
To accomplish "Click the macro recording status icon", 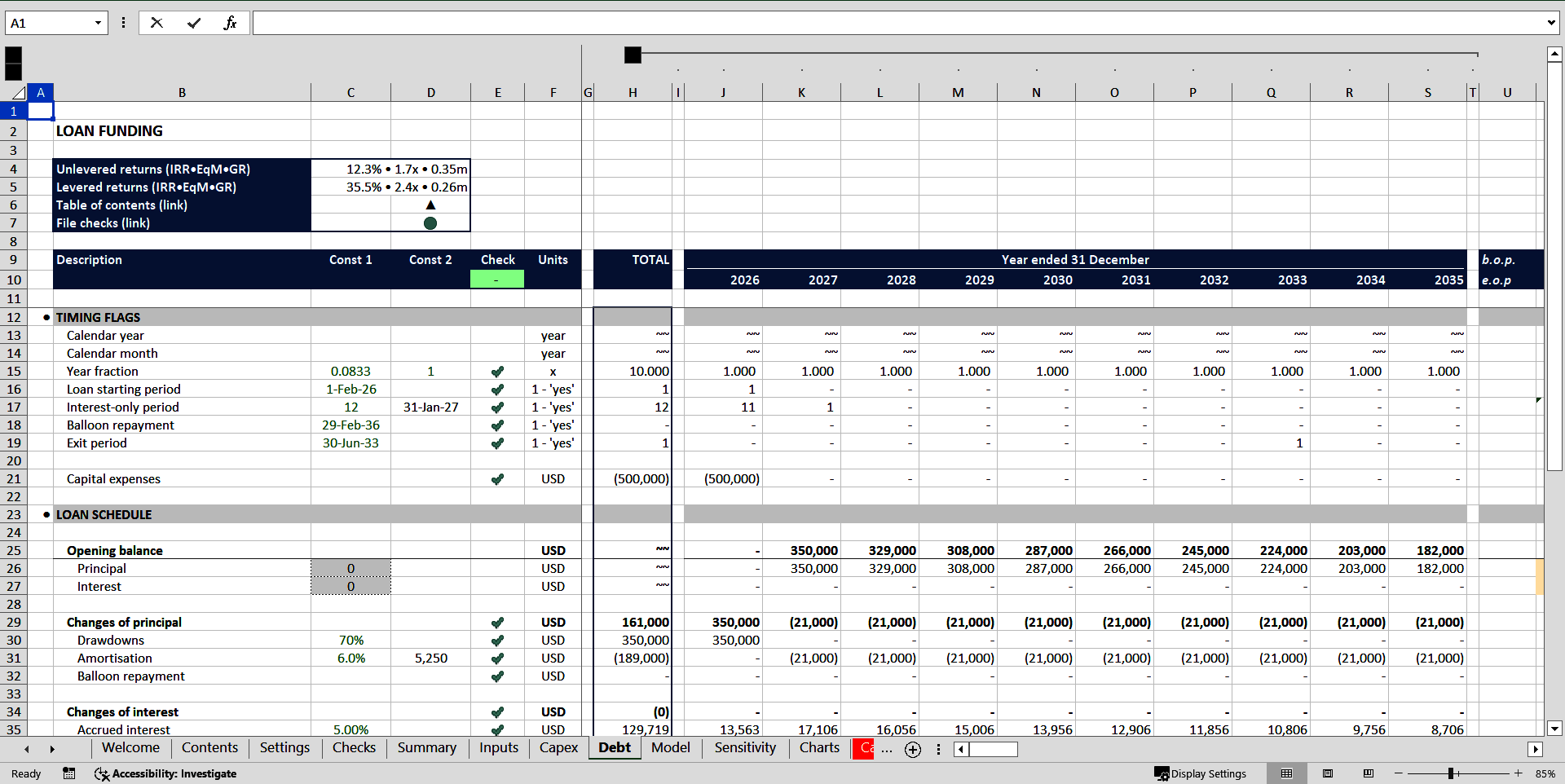I will point(69,773).
